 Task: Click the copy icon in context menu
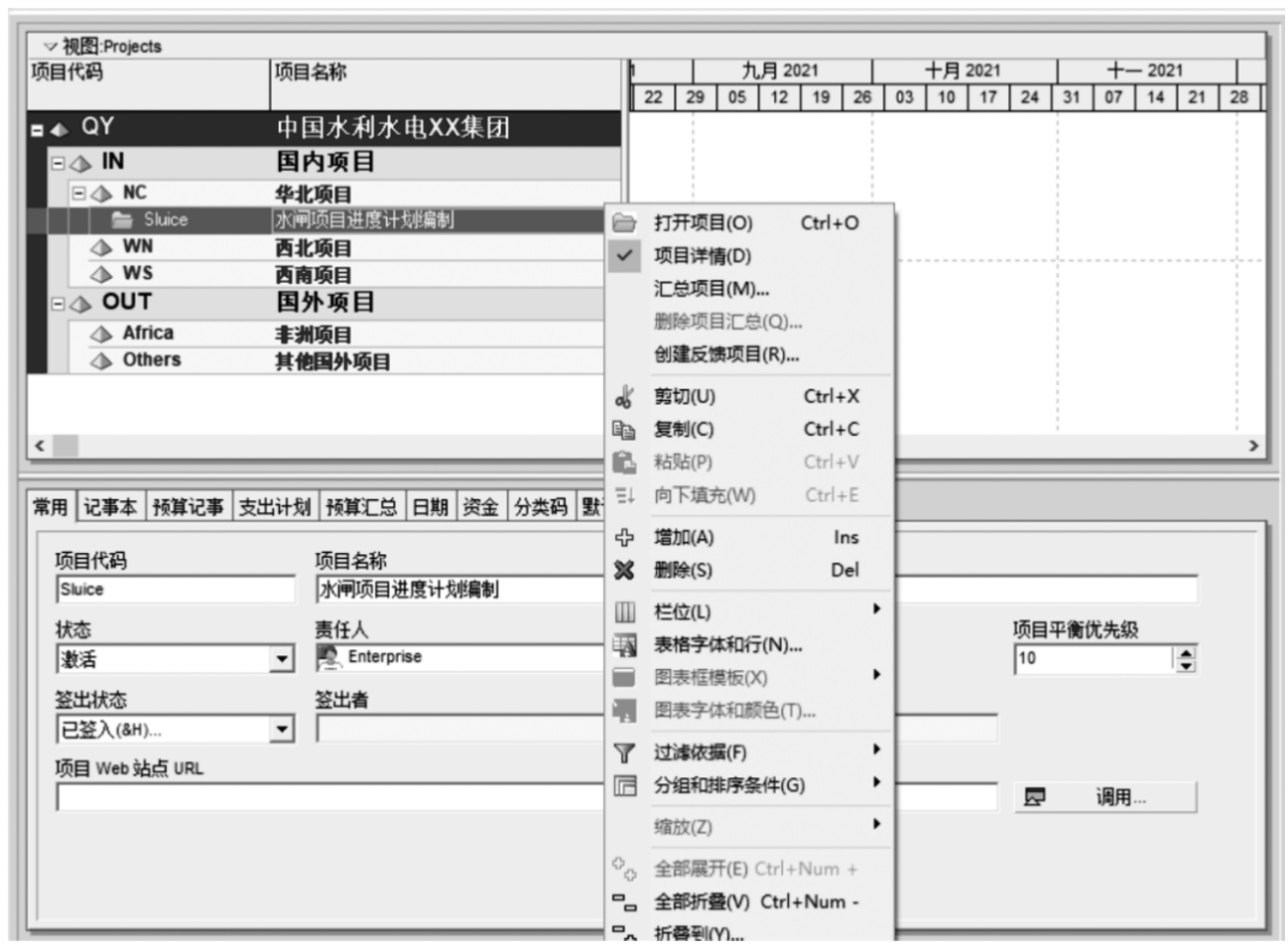(x=624, y=429)
